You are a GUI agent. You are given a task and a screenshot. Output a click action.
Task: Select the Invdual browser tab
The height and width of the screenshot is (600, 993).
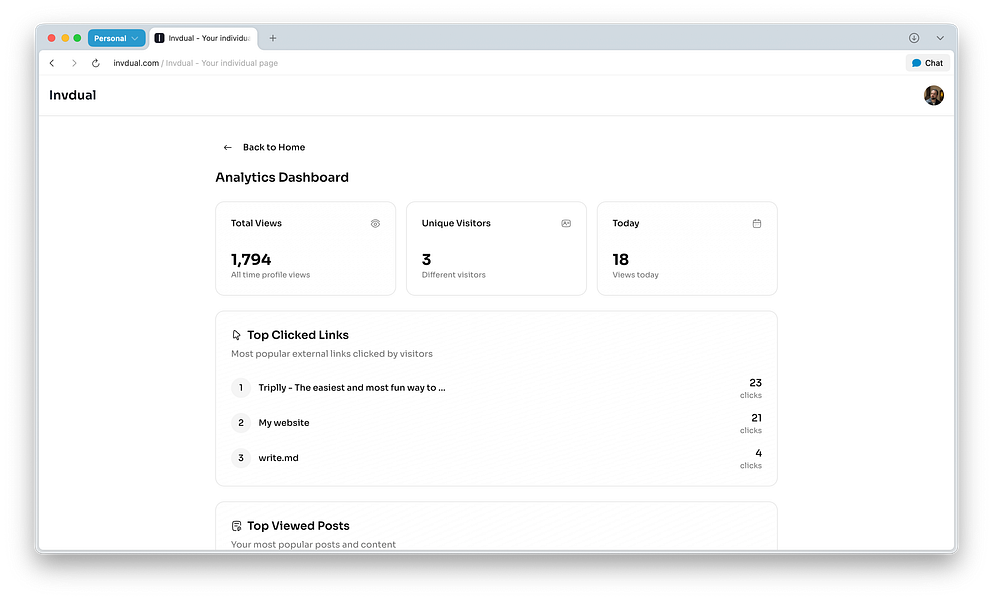(204, 38)
